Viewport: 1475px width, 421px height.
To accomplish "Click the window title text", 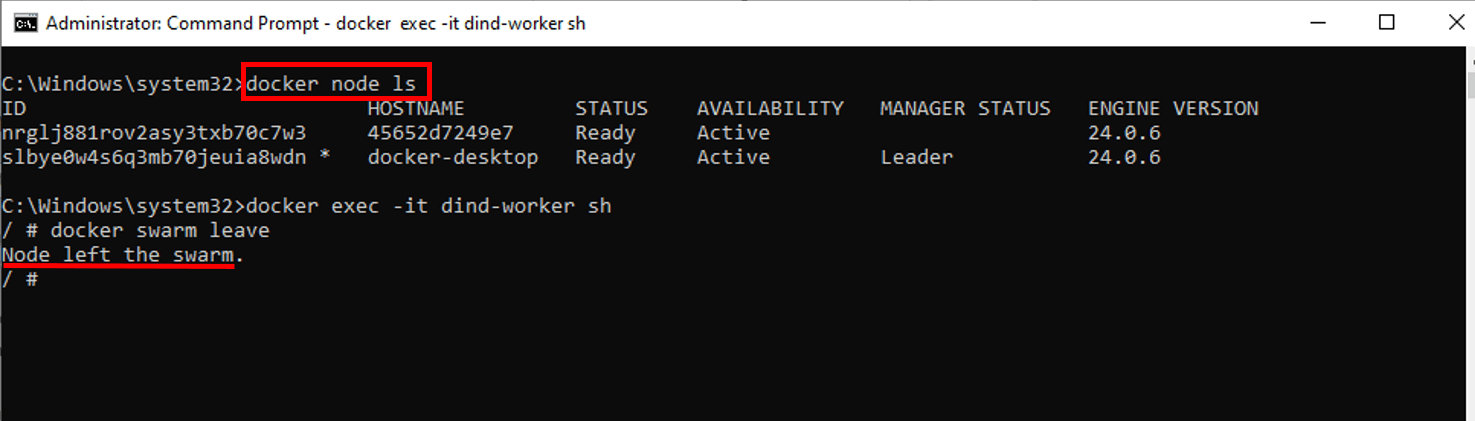I will point(316,23).
